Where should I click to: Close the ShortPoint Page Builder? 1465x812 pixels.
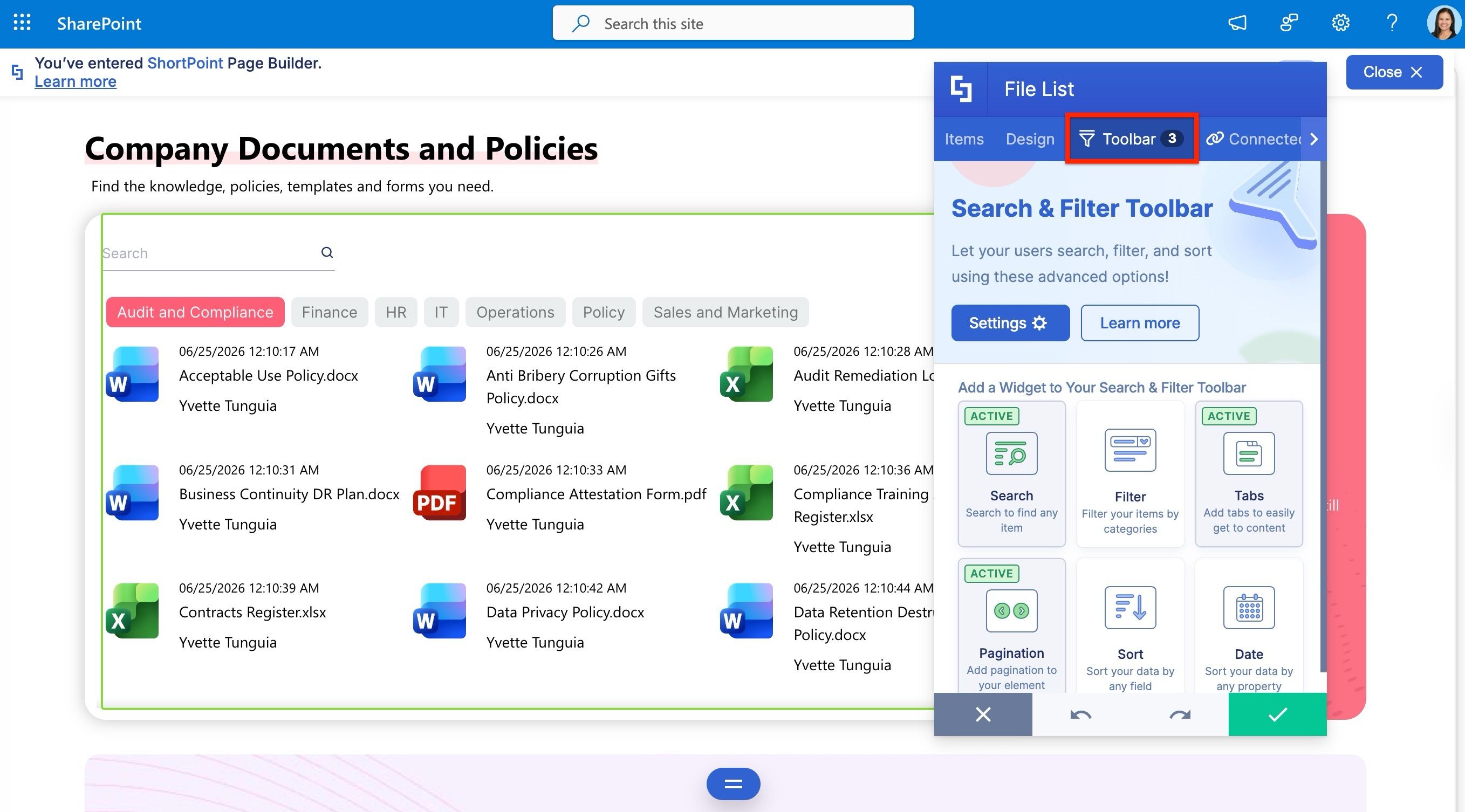[1394, 72]
